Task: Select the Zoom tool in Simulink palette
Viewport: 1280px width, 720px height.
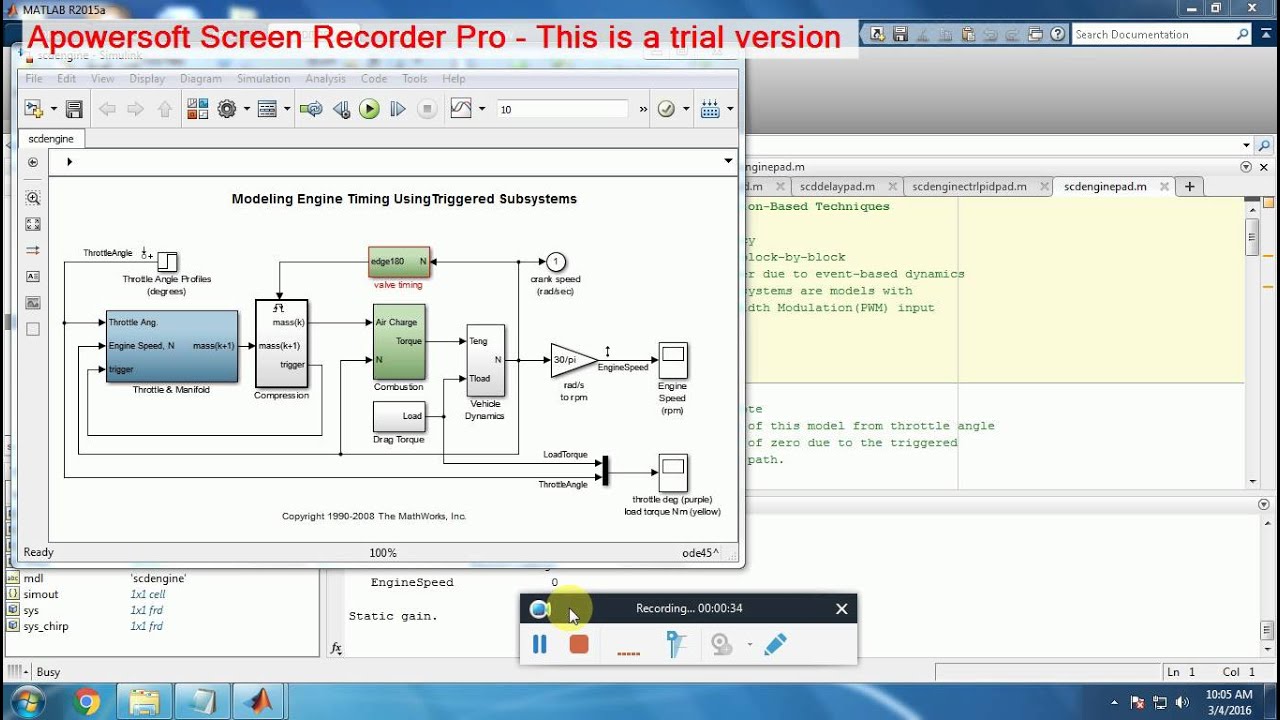Action: point(33,198)
